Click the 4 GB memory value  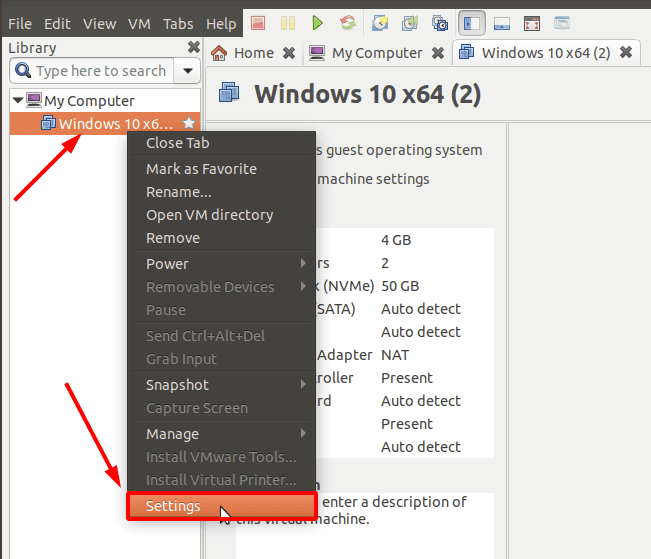pos(396,240)
